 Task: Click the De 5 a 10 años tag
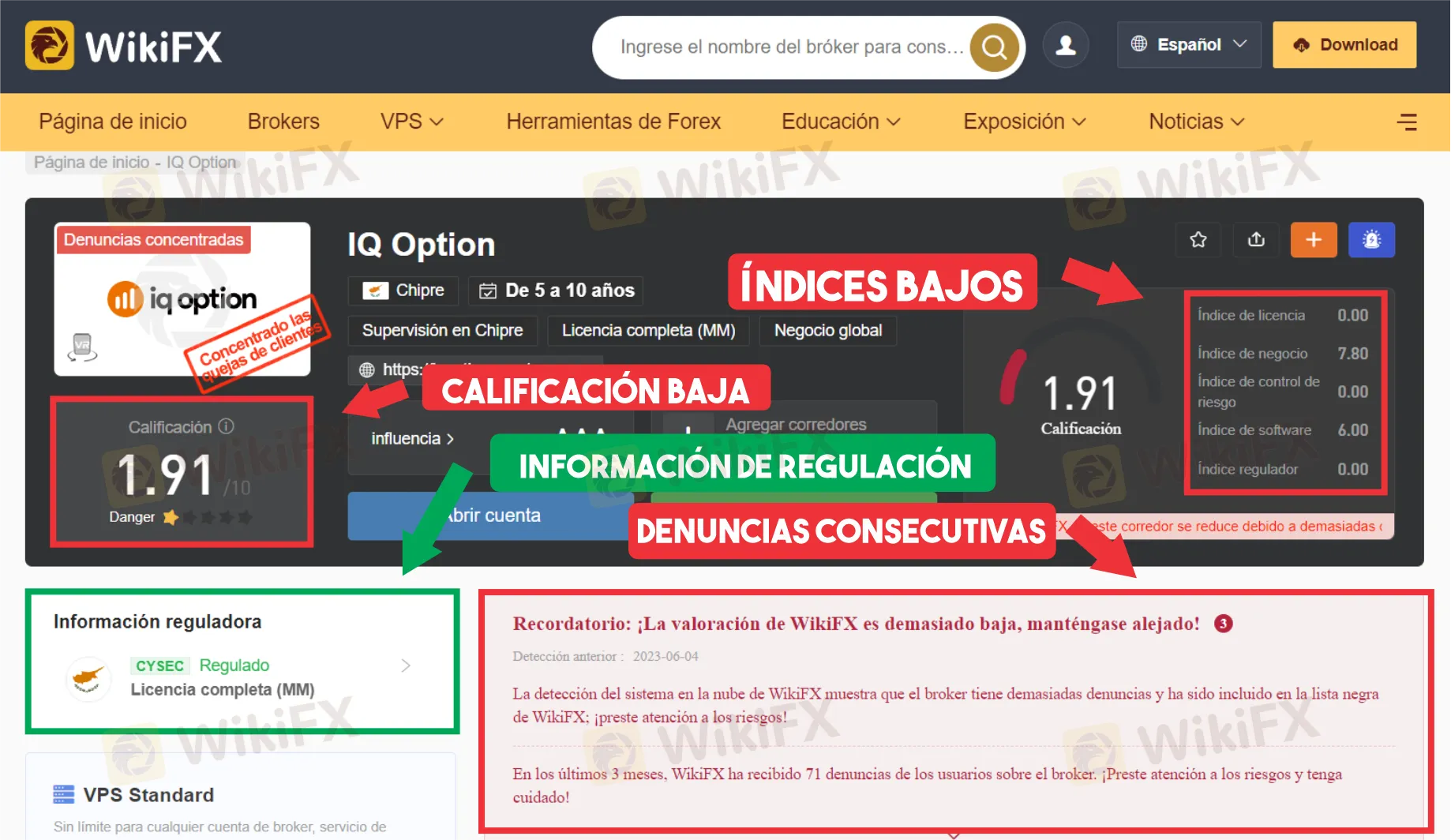(x=556, y=291)
